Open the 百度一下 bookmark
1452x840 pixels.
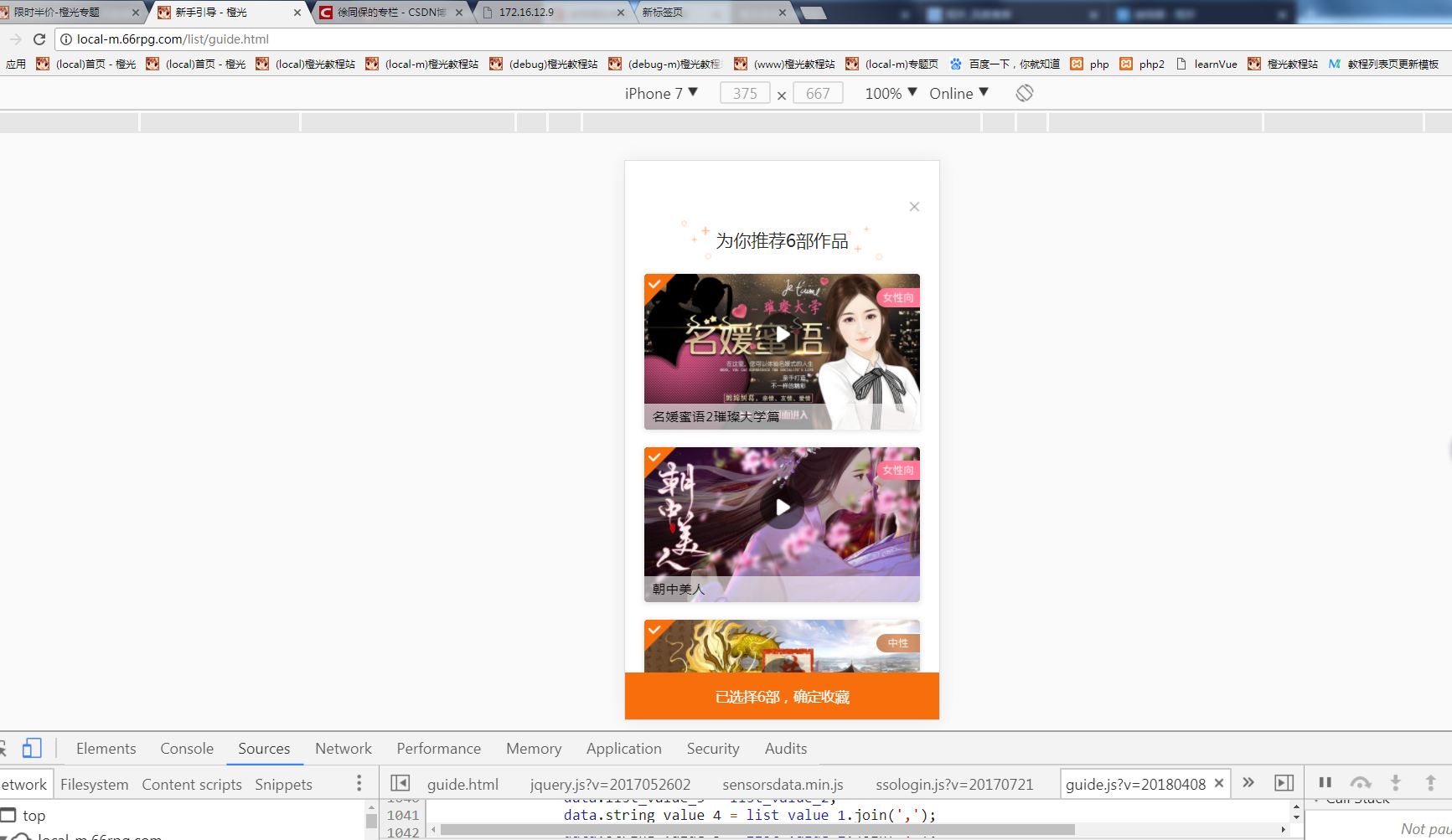pyautogui.click(x=1005, y=64)
